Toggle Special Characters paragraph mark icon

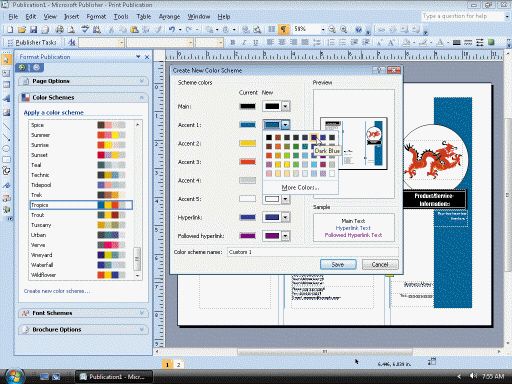point(283,29)
